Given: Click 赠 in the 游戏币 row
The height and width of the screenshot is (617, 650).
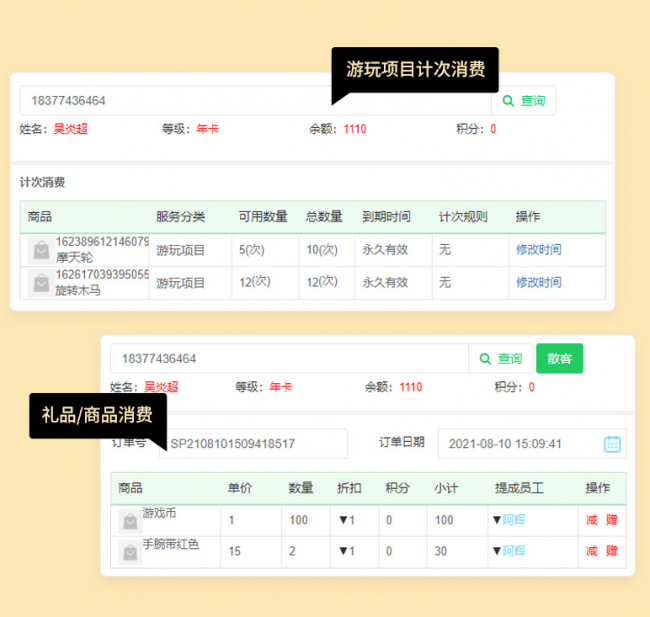Looking at the screenshot, I should [x=611, y=520].
